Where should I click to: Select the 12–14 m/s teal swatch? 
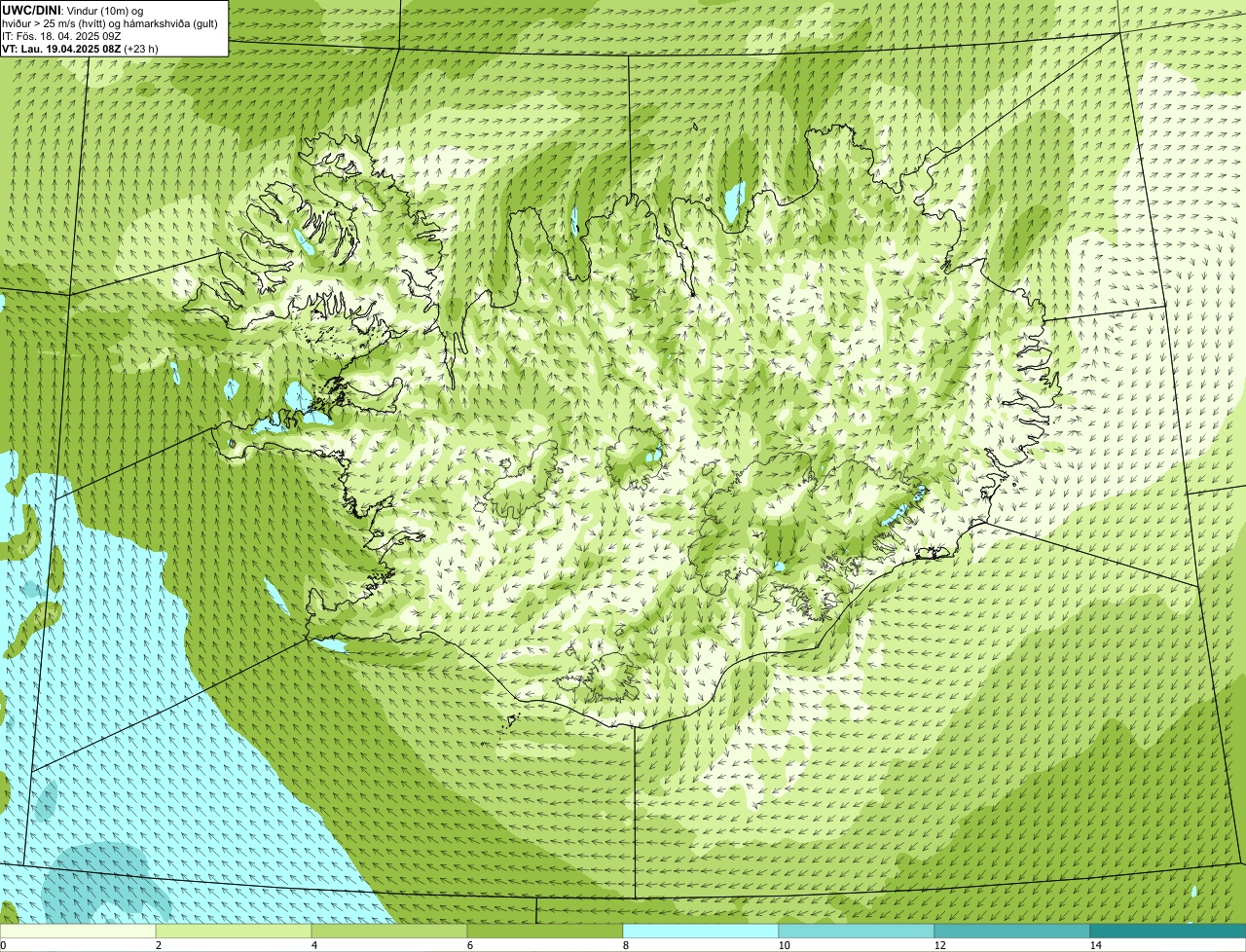click(1012, 931)
